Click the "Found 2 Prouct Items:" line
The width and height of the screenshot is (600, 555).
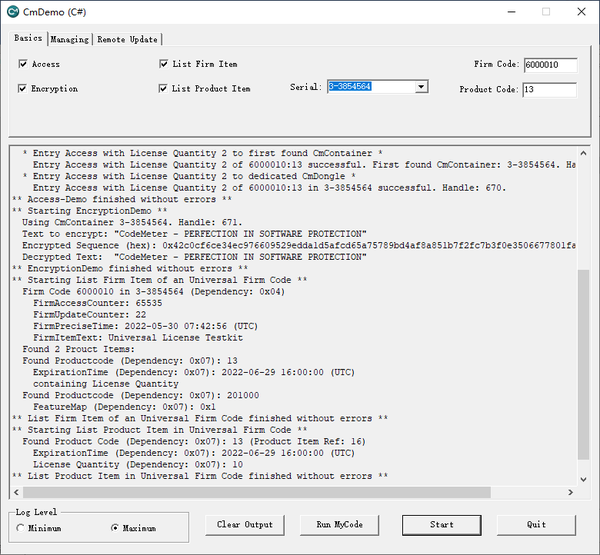point(78,349)
